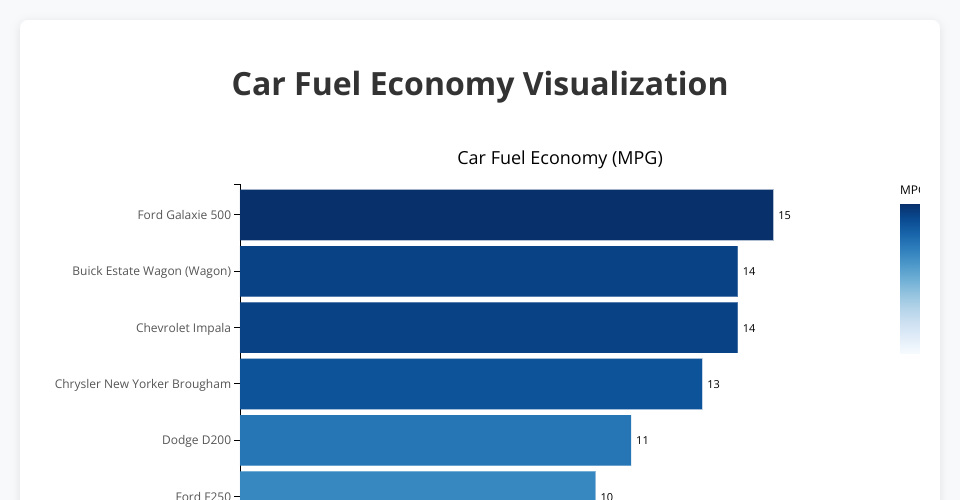Click the 13 value label beside Chrysler bar
The image size is (960, 500).
click(x=713, y=384)
